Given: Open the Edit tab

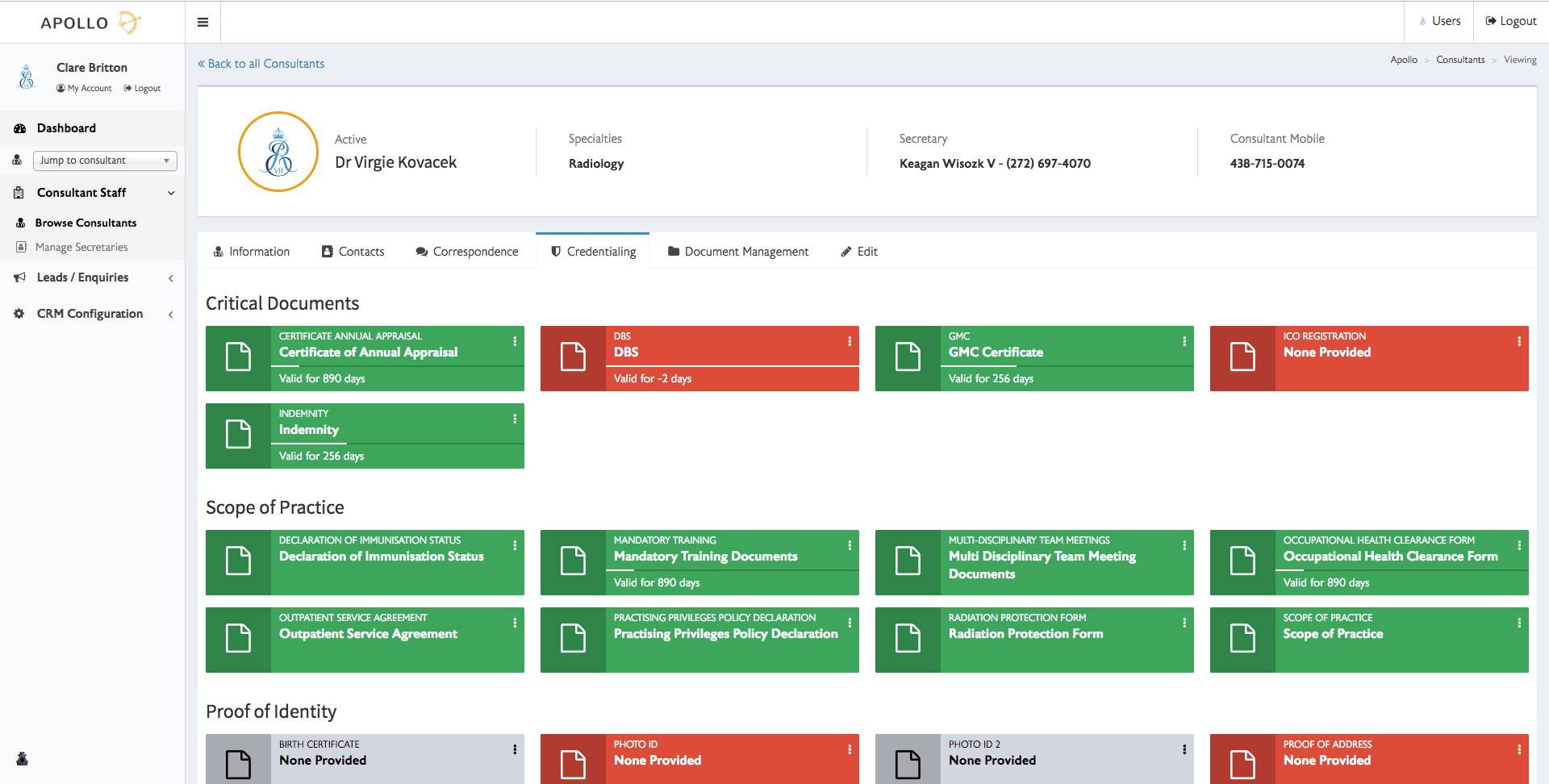Looking at the screenshot, I should 858,252.
